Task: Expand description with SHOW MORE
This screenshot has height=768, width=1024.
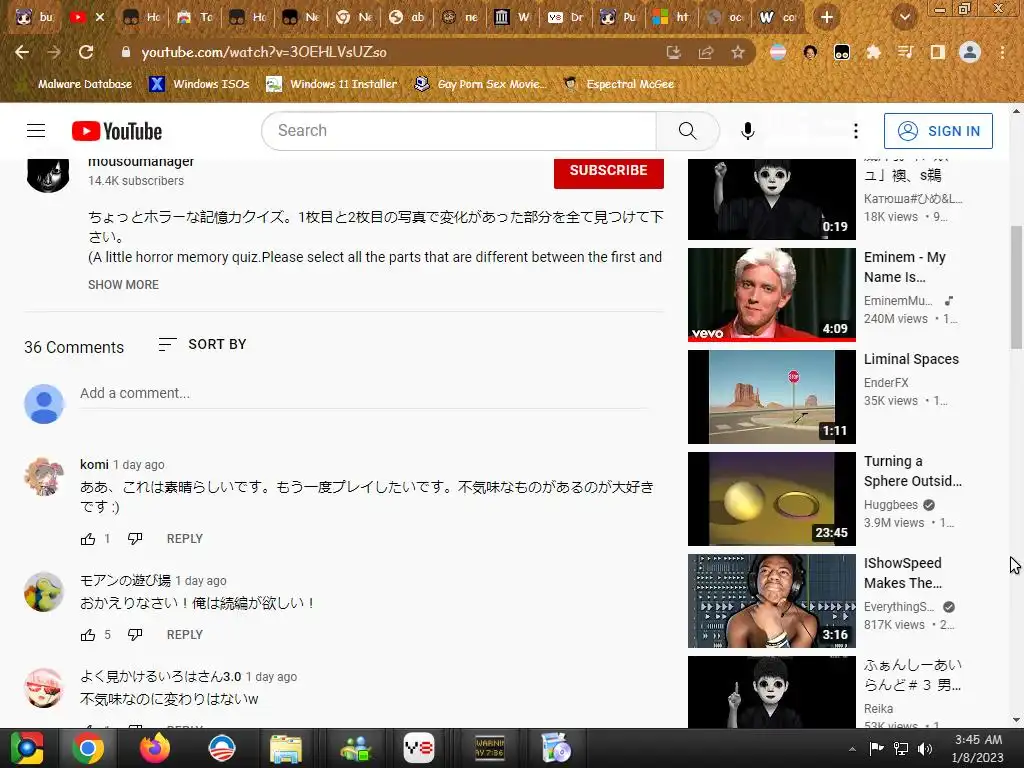Action: tap(123, 285)
